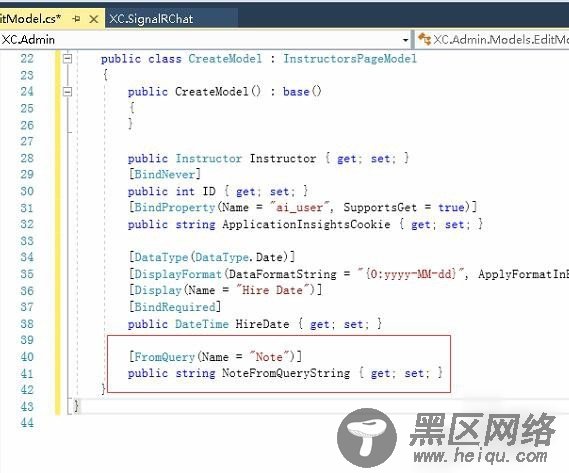This screenshot has height=473, width=569.
Task: Click the FromQuery attribute
Action: pyautogui.click(x=165, y=357)
